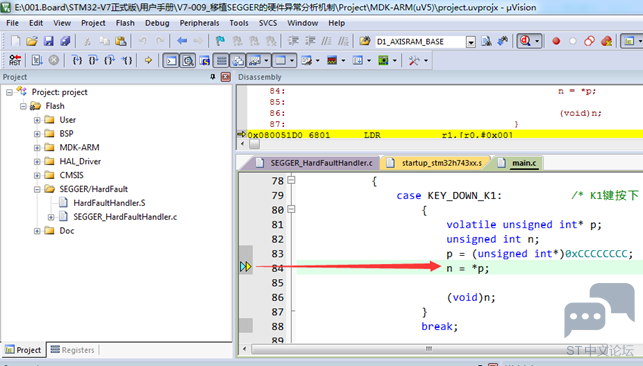
Task: Open Serial windows dropdown arrow
Action: 317,61
